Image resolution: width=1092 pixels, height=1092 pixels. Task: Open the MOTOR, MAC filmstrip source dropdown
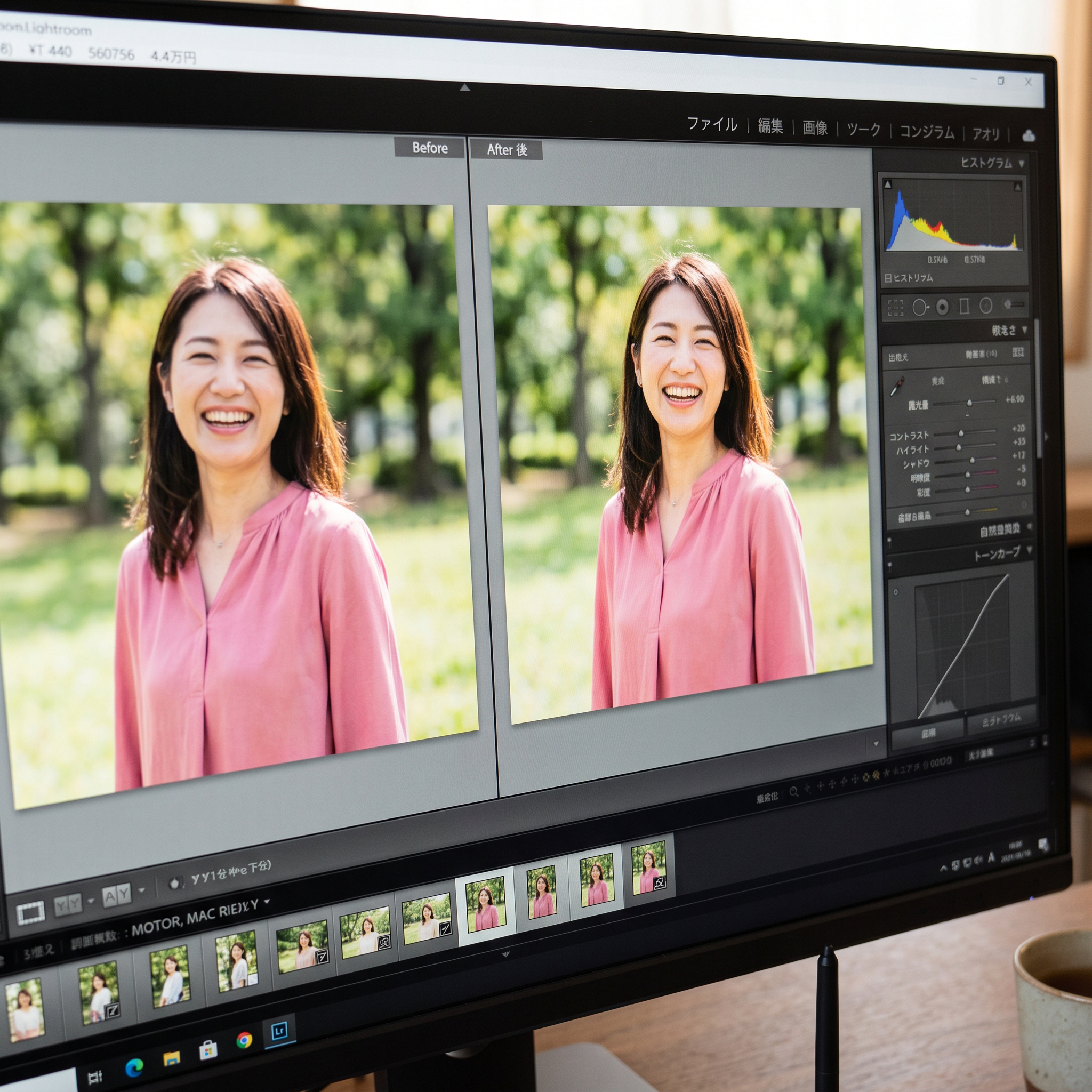267,902
